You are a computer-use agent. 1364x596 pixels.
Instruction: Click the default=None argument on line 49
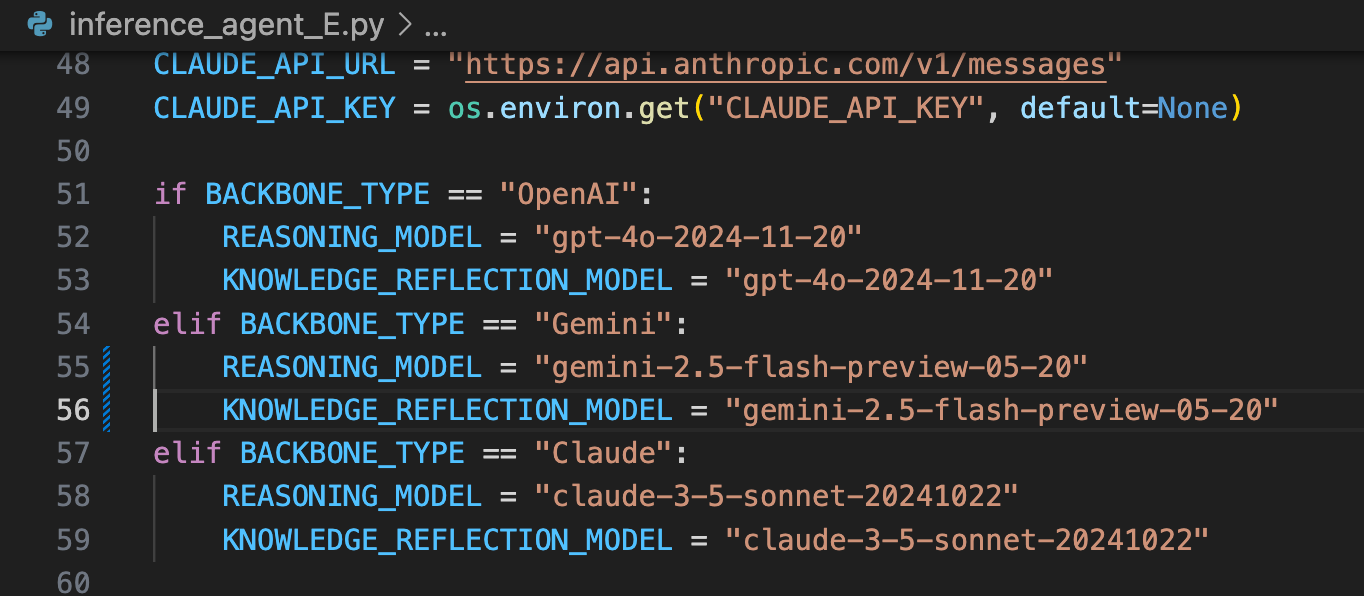[x=1123, y=108]
